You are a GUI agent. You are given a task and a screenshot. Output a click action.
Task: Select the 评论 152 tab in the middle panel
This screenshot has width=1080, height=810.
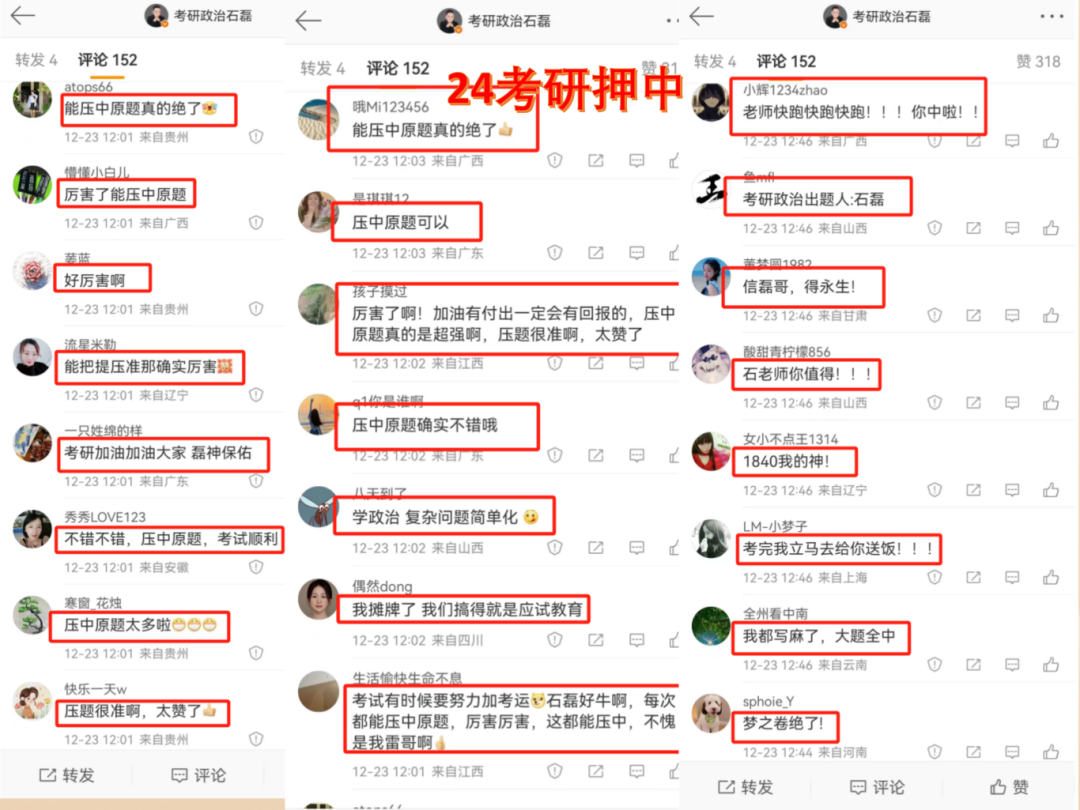(397, 68)
